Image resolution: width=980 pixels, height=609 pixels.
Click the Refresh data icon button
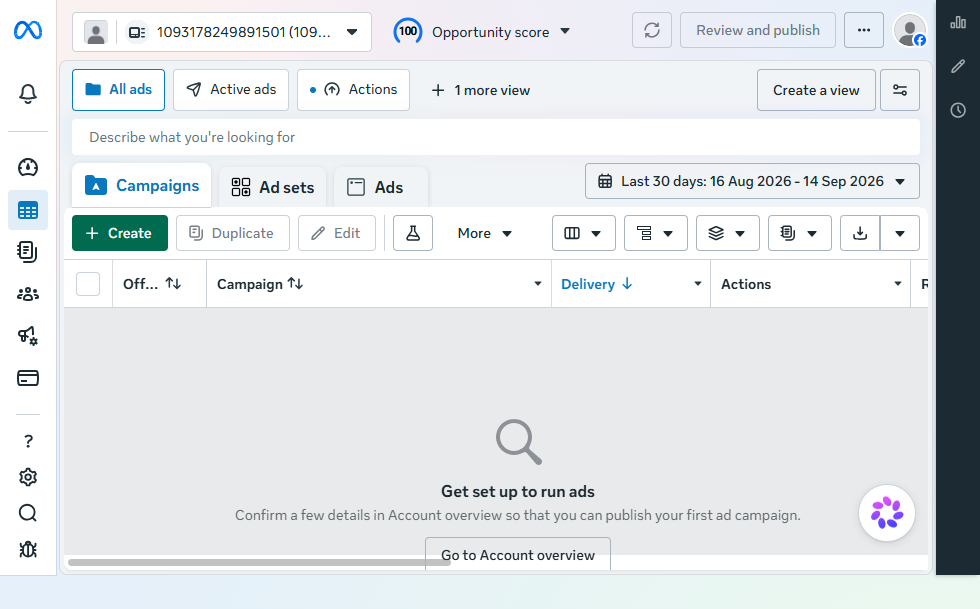(652, 30)
